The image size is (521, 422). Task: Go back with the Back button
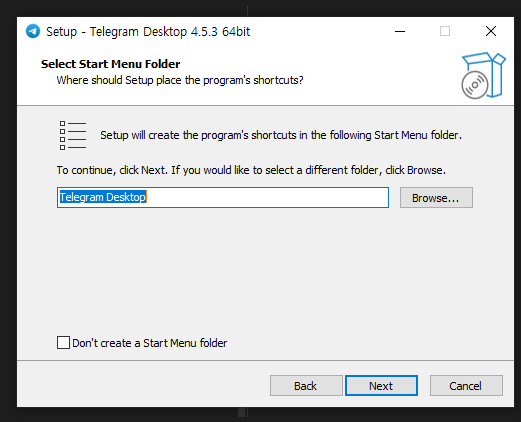click(306, 386)
